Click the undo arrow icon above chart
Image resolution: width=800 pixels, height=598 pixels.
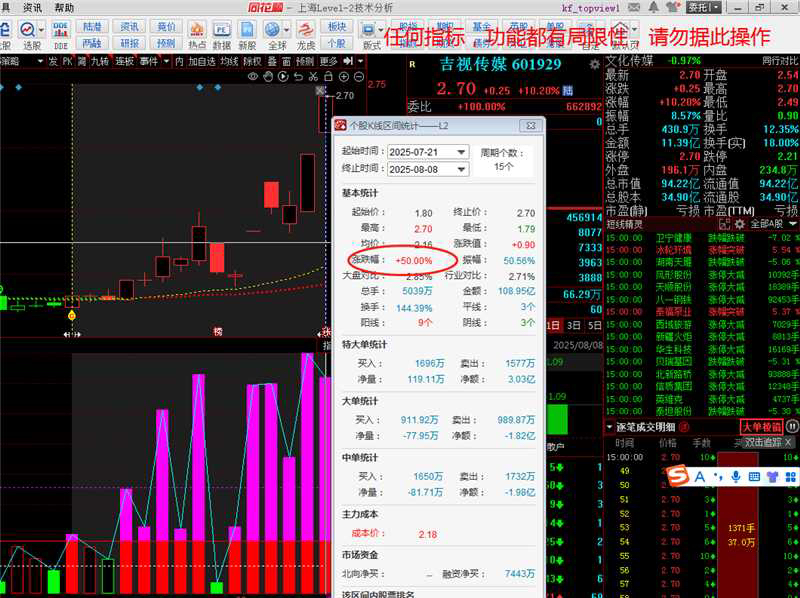(298, 77)
